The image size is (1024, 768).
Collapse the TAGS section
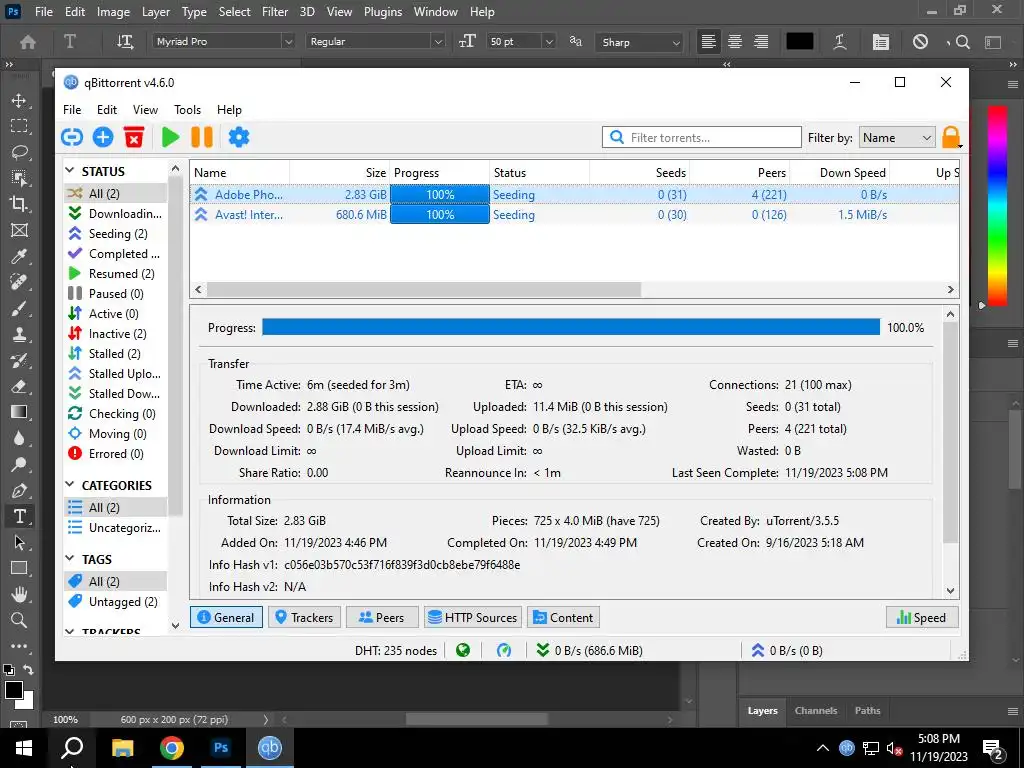click(x=70, y=558)
